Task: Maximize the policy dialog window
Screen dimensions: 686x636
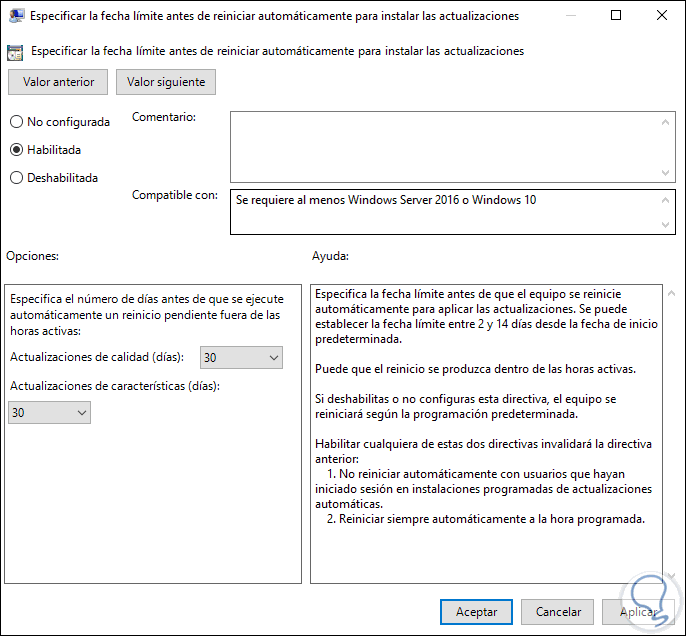Action: (616, 15)
